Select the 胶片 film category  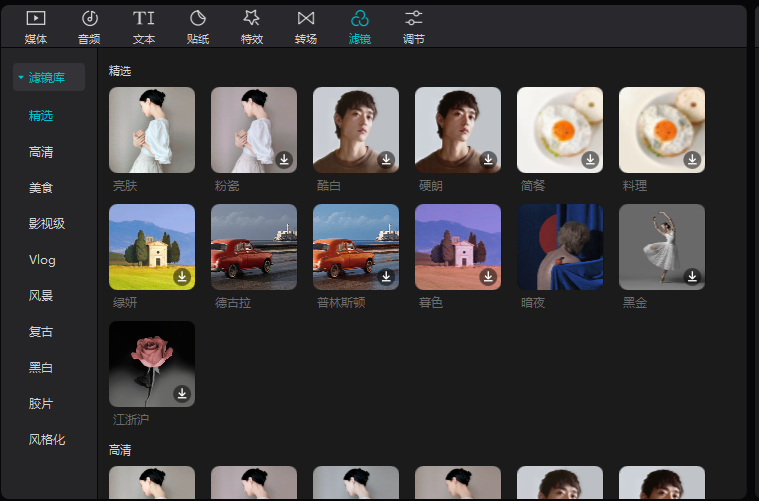[x=41, y=404]
